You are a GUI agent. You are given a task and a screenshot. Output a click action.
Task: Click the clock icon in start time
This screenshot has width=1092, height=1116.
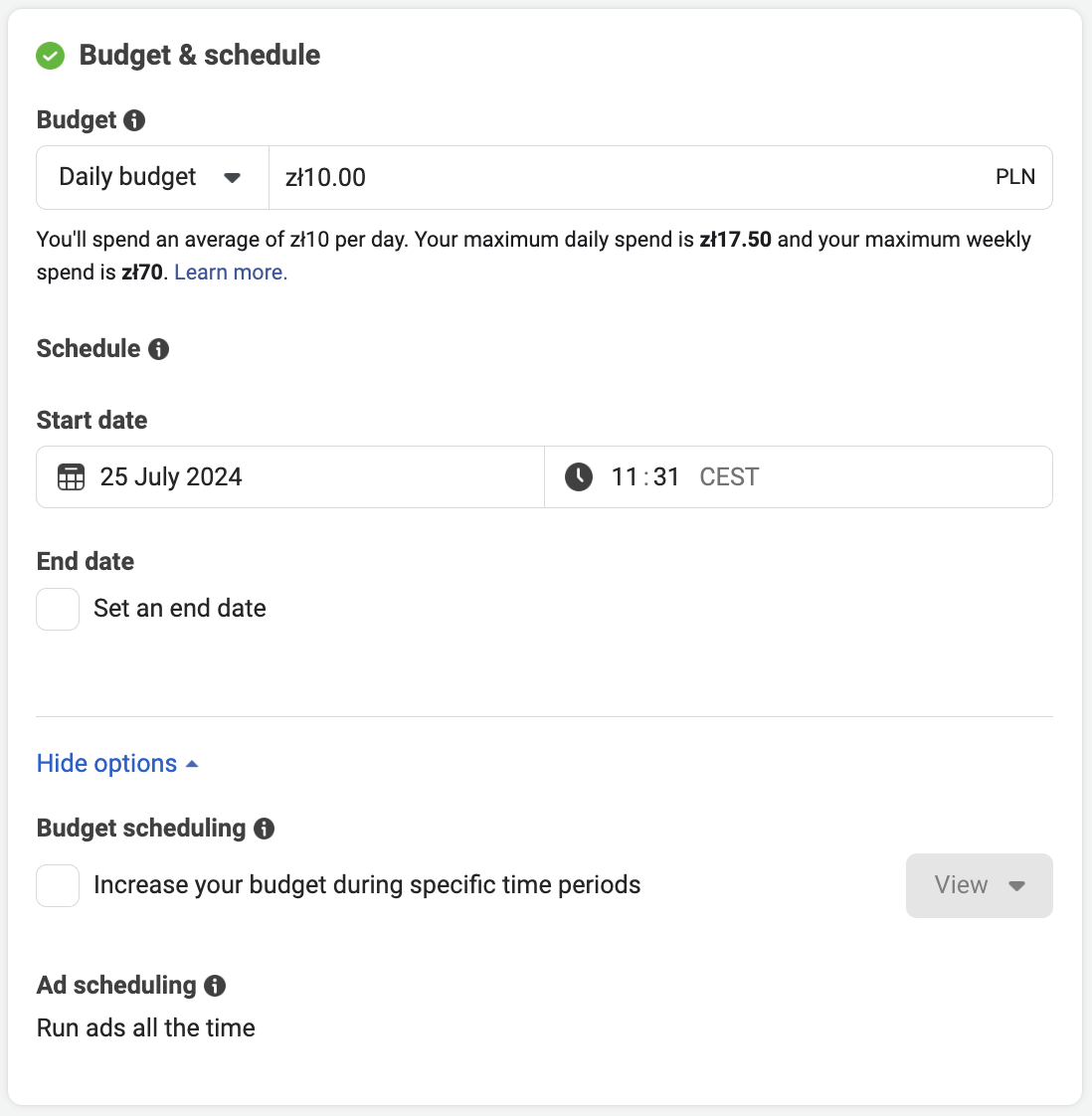click(x=579, y=477)
